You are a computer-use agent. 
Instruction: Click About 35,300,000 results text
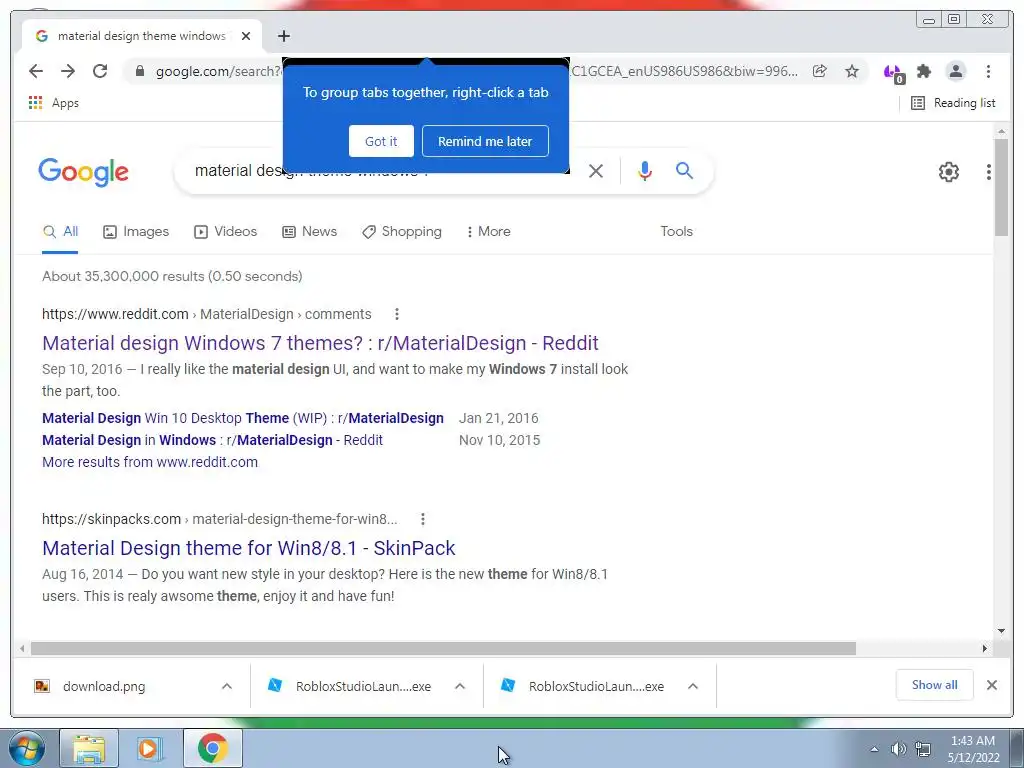(x=172, y=276)
